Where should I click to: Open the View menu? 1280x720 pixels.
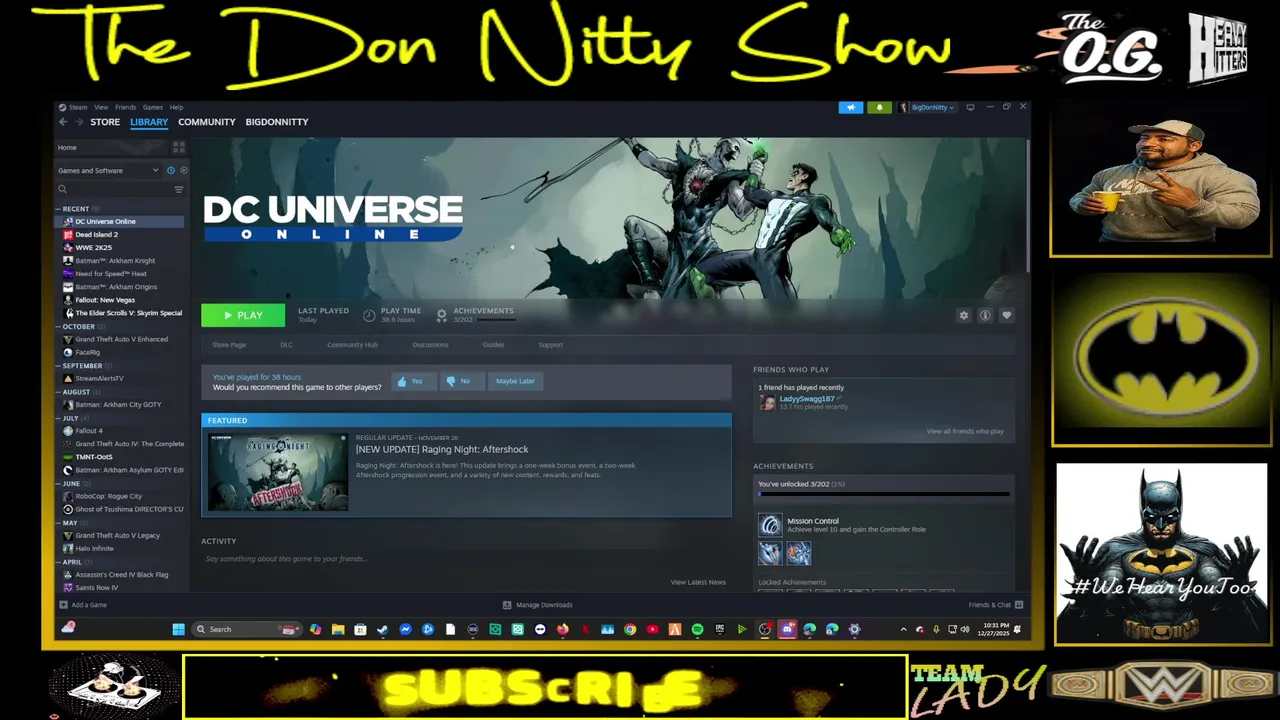[x=101, y=107]
